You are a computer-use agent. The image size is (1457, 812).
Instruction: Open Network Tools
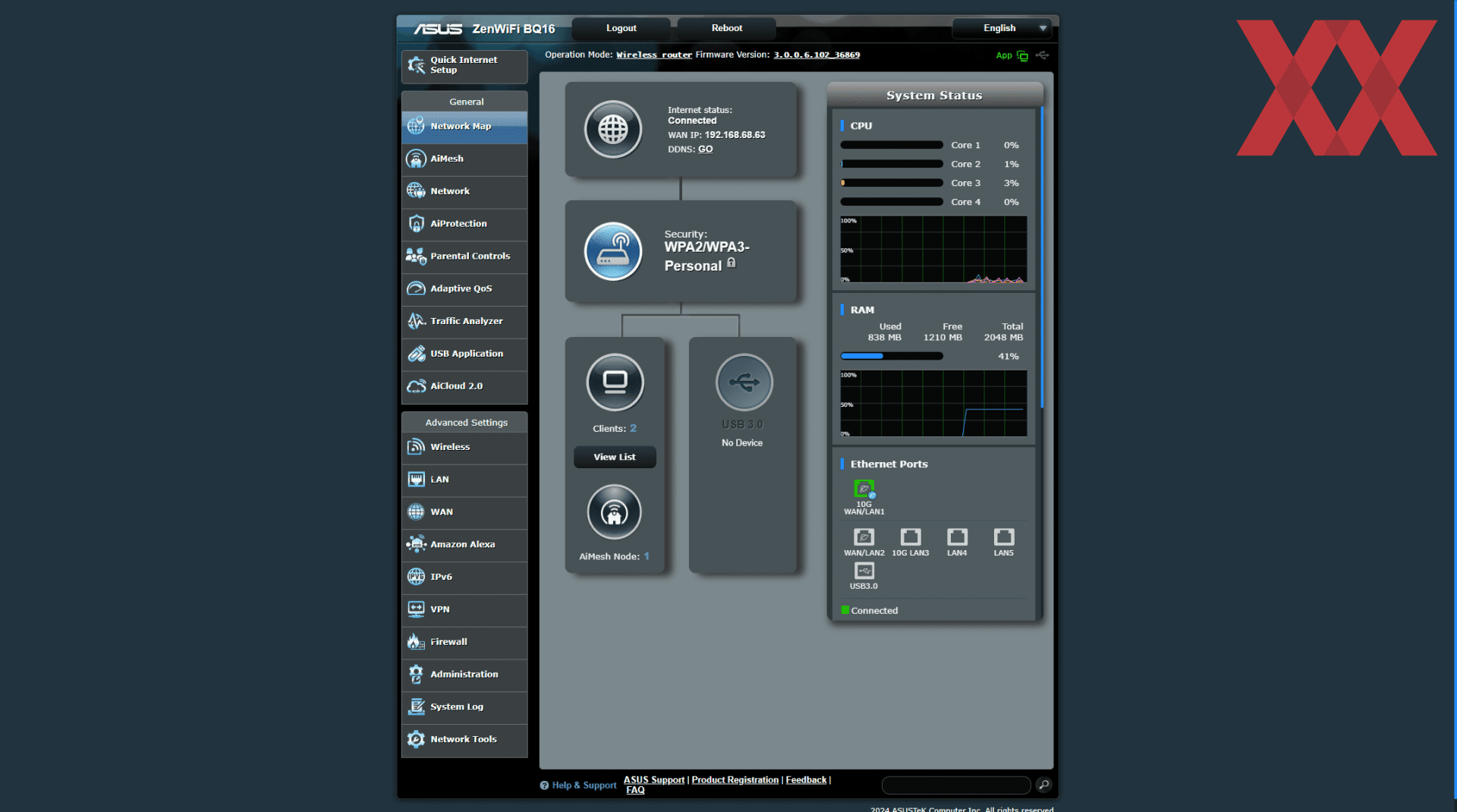[464, 740]
